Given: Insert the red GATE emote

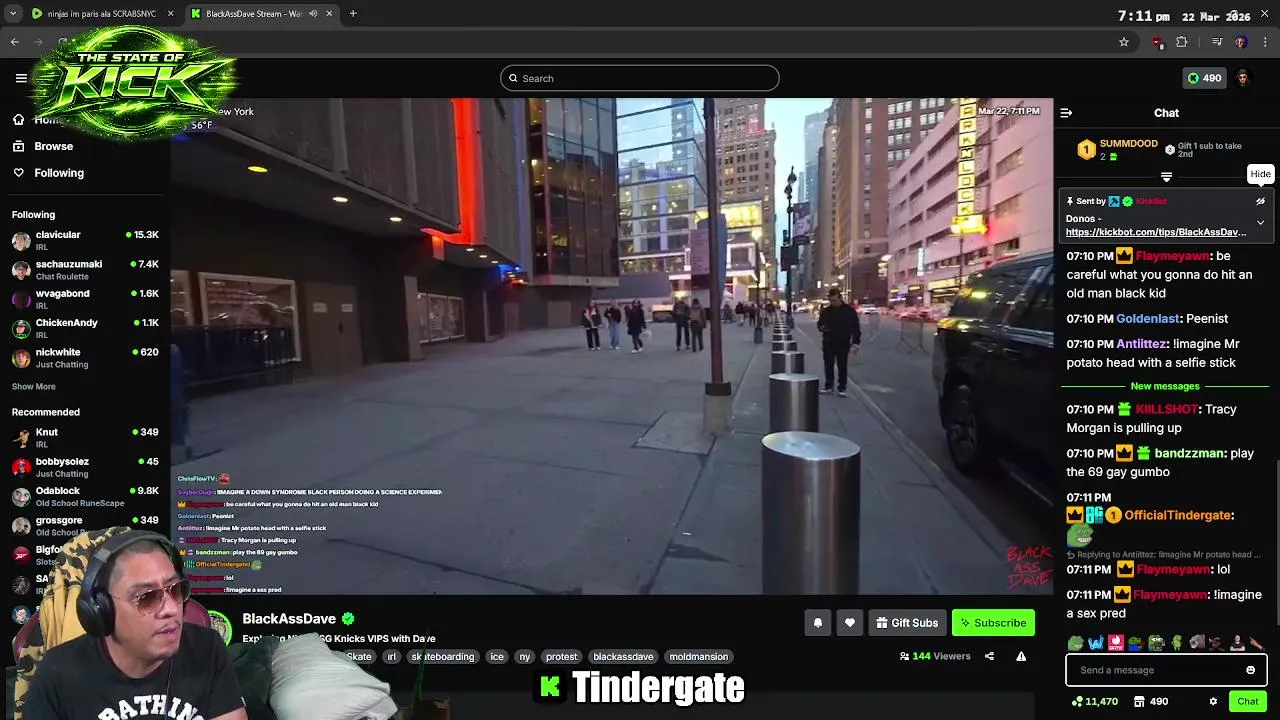Looking at the screenshot, I should coord(1116,643).
